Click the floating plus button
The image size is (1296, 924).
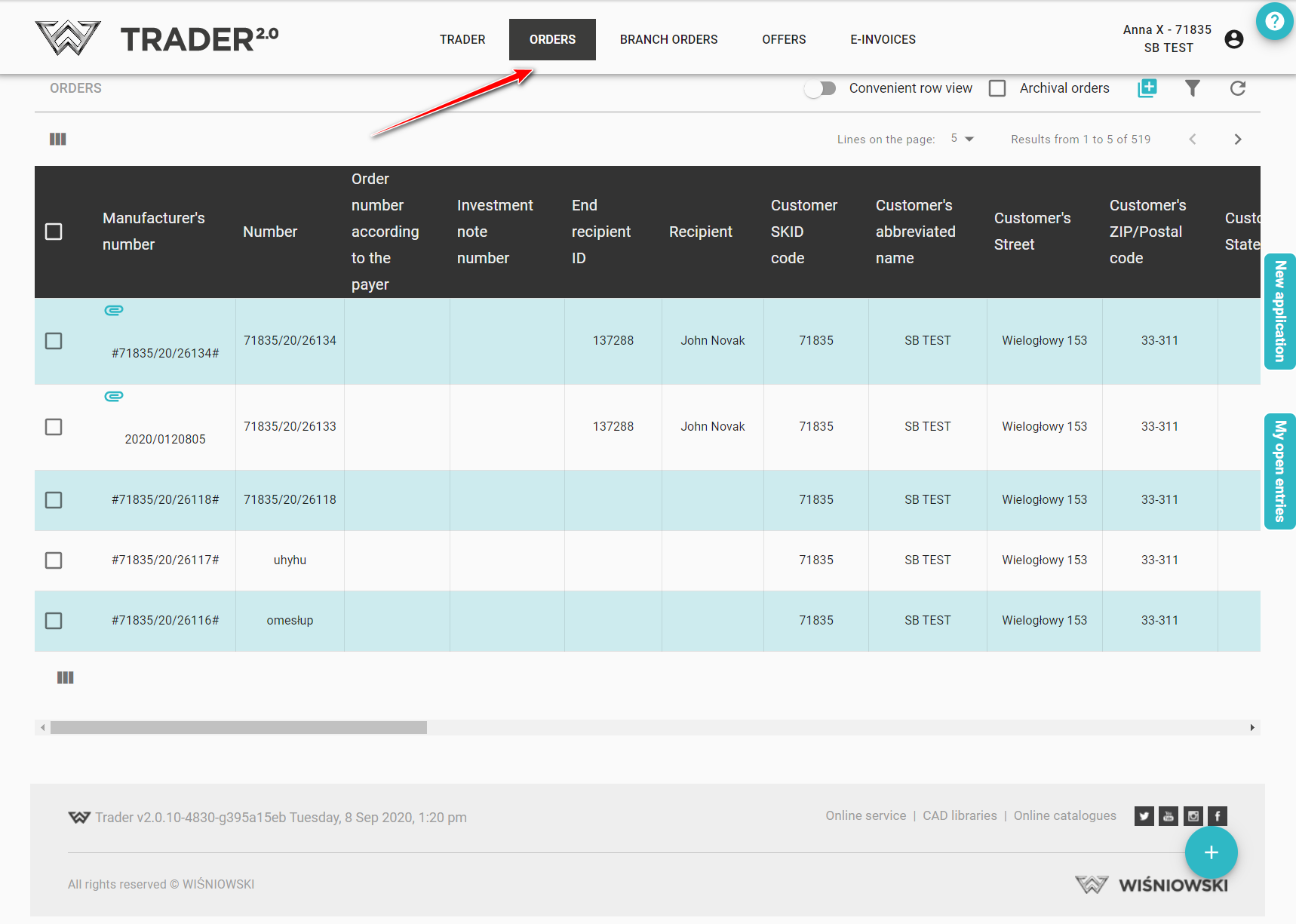(x=1211, y=852)
